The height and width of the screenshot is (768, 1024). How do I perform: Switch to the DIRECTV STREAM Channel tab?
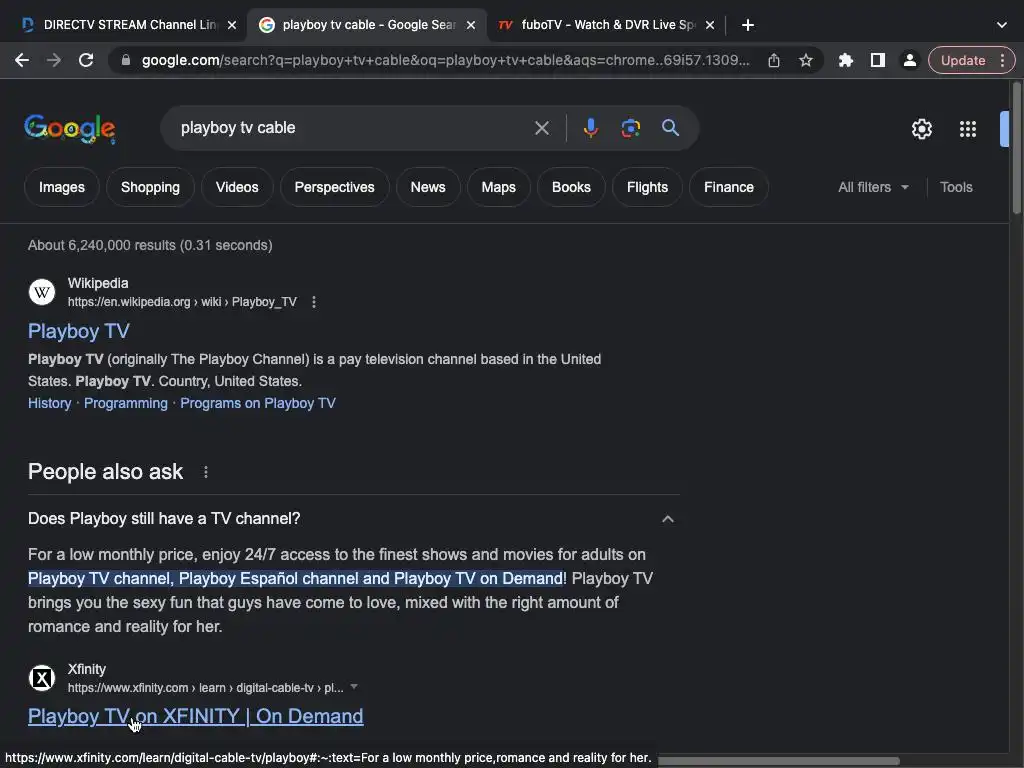pyautogui.click(x=129, y=25)
